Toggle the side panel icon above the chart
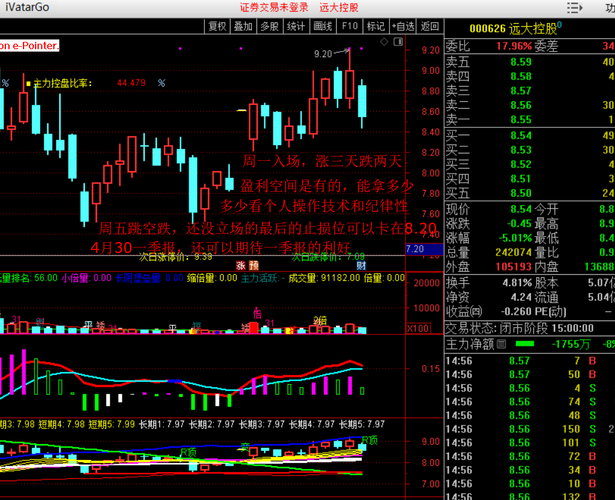This screenshot has height=500, width=615. tap(398, 42)
